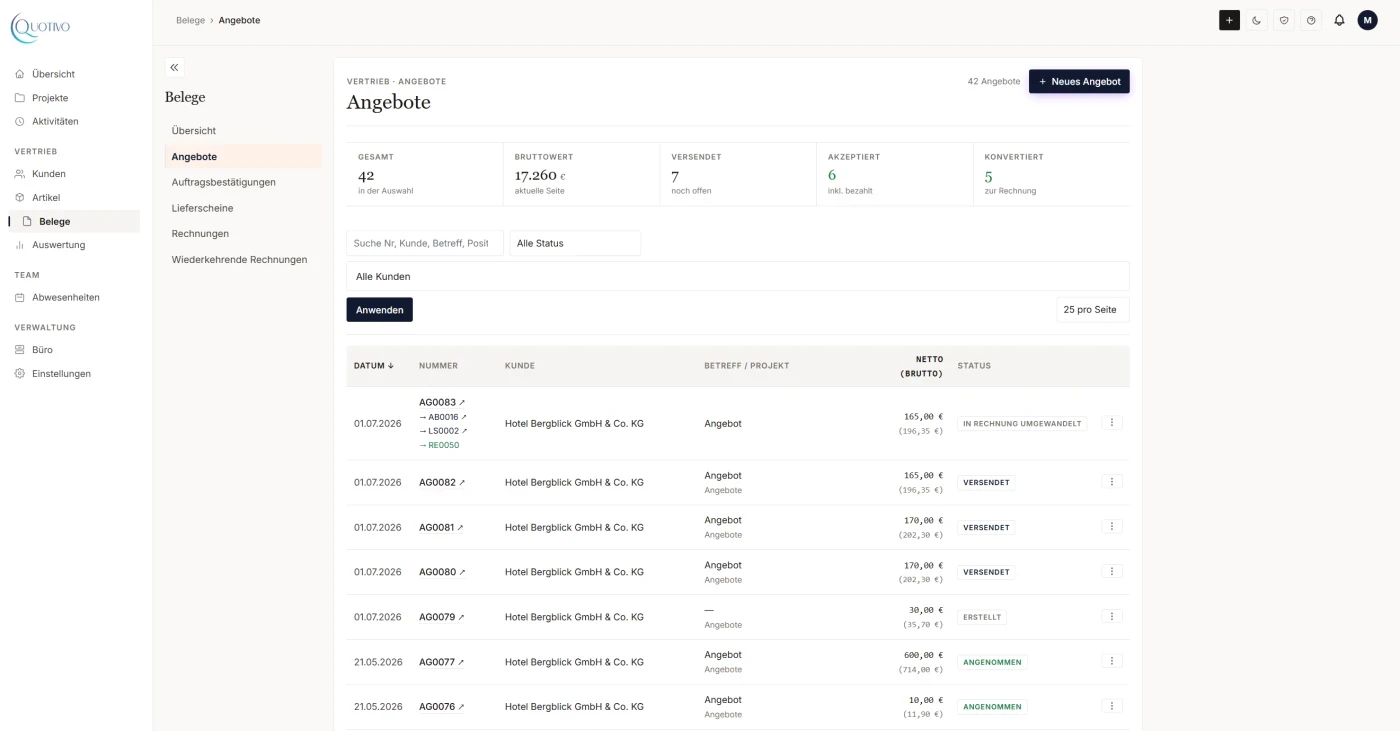Click the Belege breadcrumb link
Screen dimensions: 1400x731
(190, 20)
